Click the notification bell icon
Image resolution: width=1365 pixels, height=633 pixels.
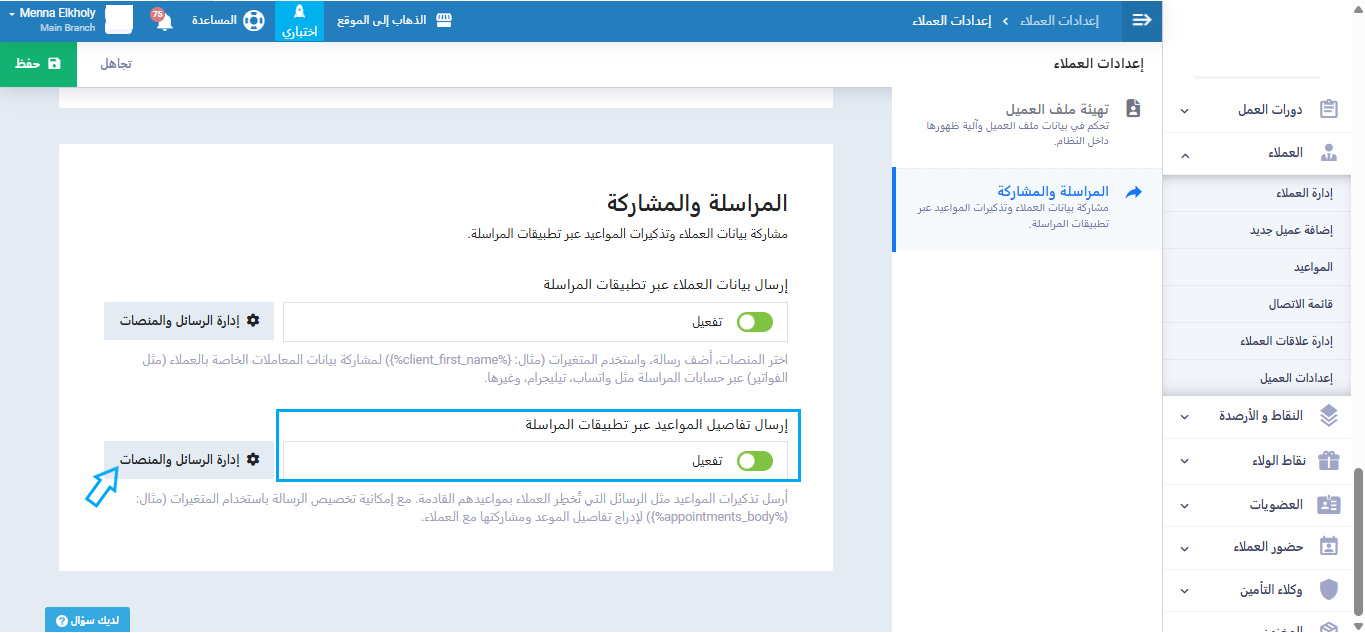164,21
